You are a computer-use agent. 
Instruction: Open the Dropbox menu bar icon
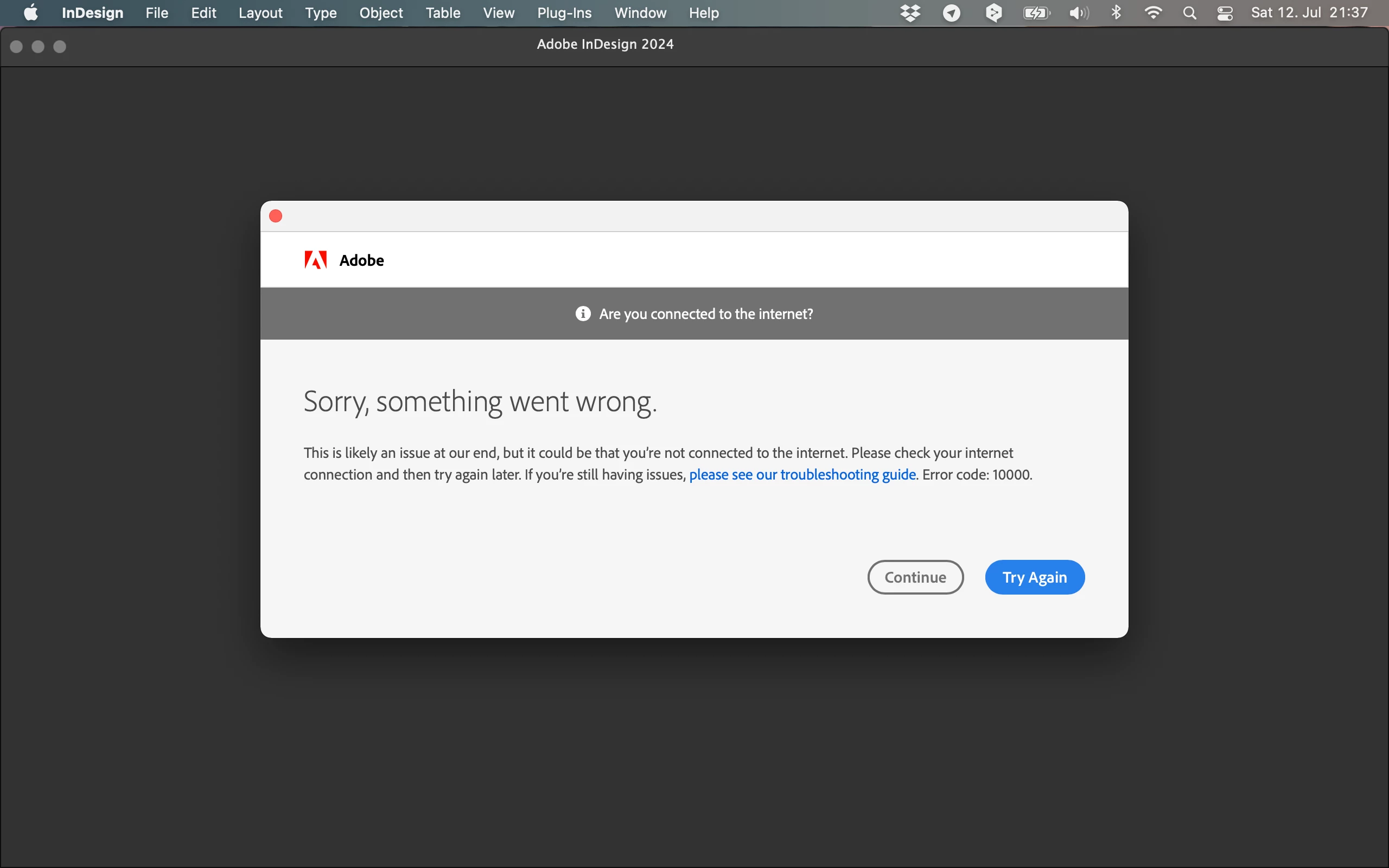(910, 12)
